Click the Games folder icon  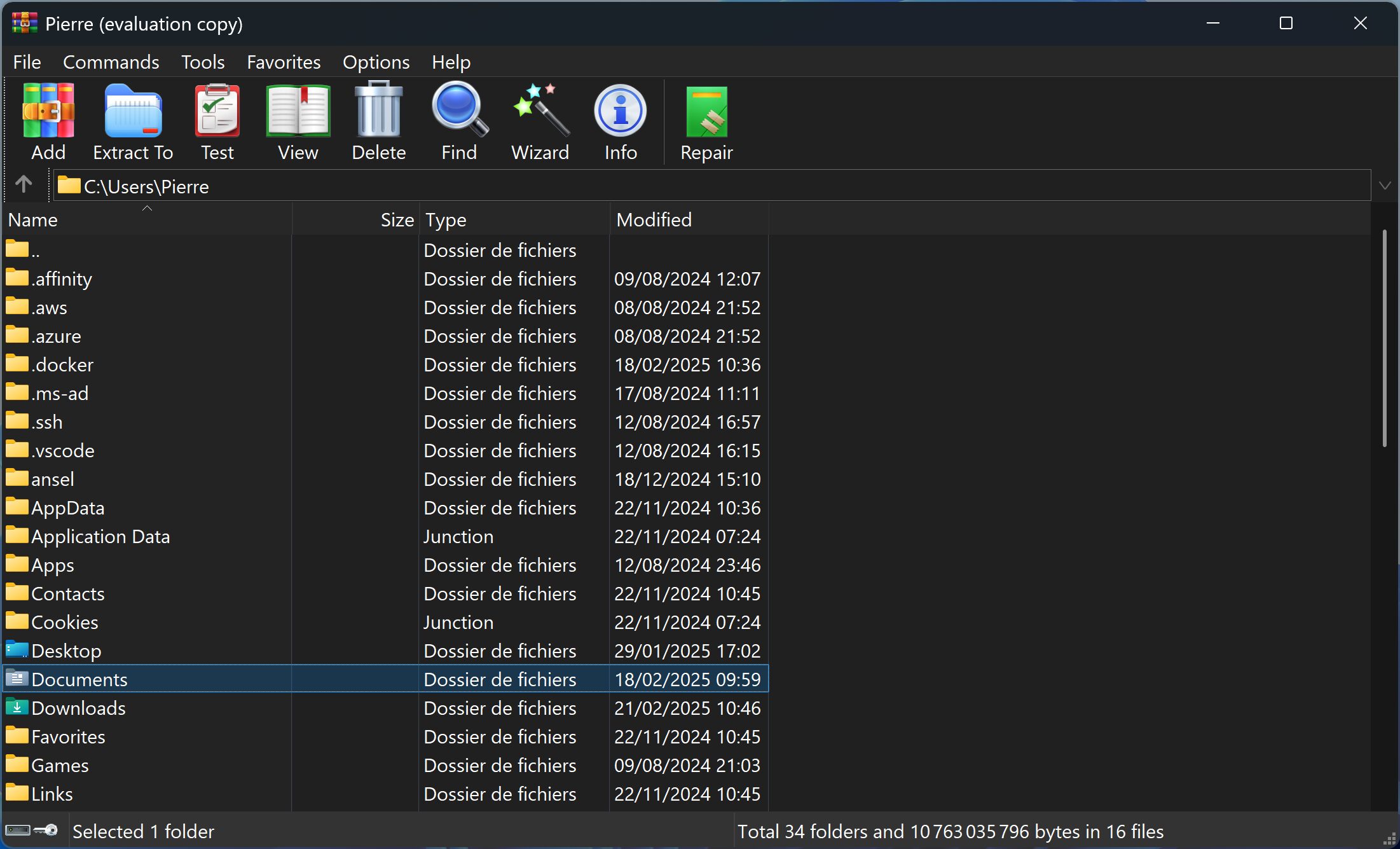point(17,764)
